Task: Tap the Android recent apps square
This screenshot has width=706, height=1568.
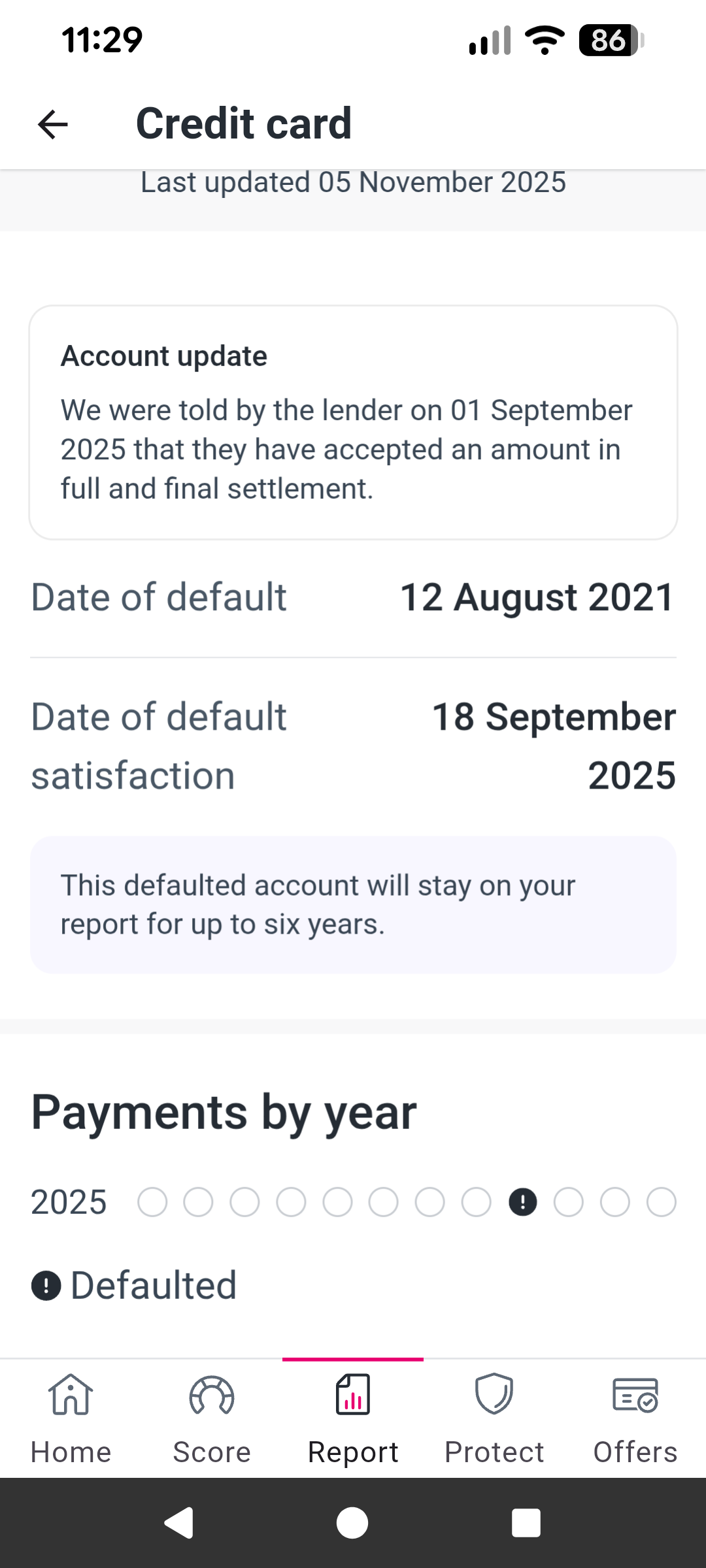Action: click(x=526, y=1523)
